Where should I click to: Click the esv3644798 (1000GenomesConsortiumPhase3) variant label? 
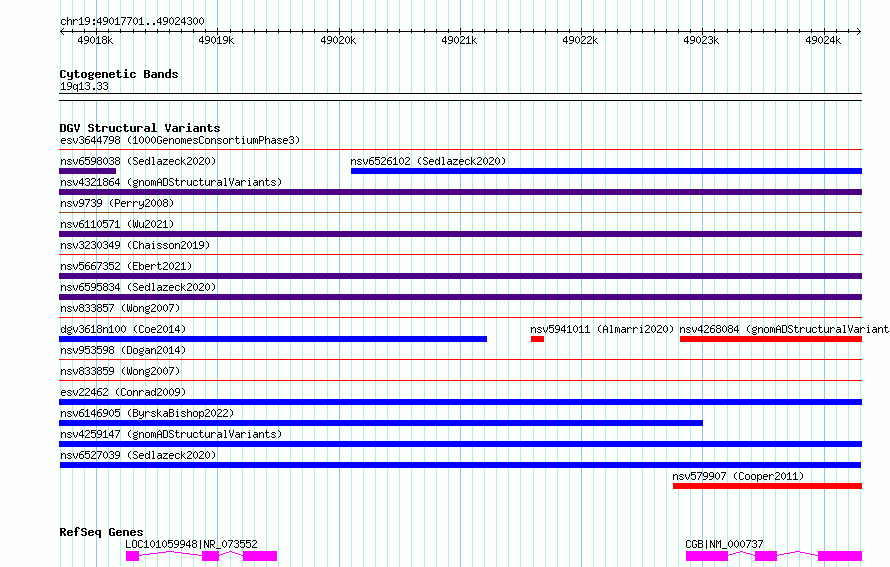coord(180,140)
